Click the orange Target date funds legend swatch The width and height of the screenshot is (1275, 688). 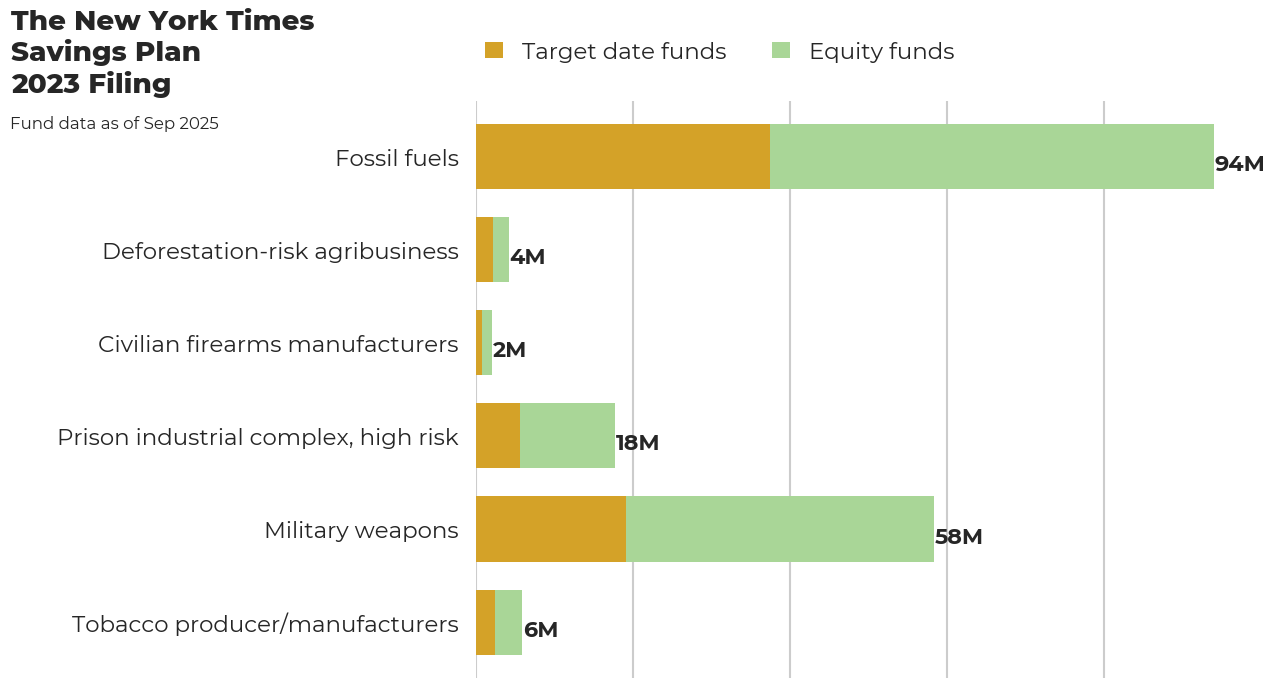494,51
